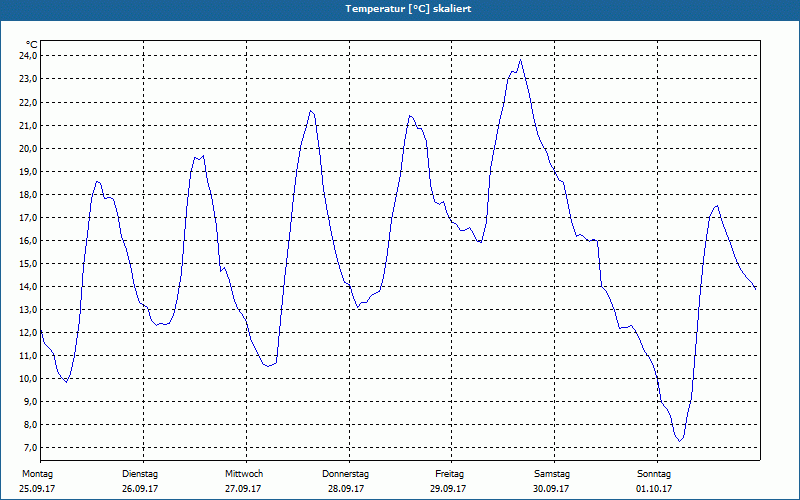Click the 17,0 axis value
The width and height of the screenshot is (800, 500).
coord(28,217)
